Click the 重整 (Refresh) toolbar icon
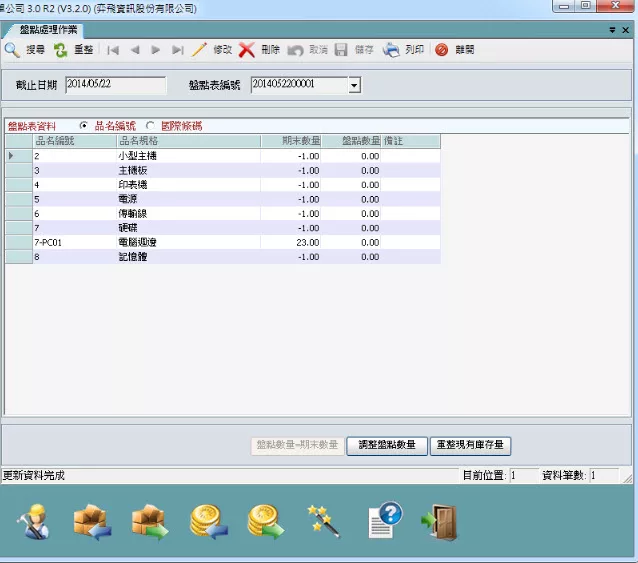The height and width of the screenshot is (563, 638). tap(61, 49)
